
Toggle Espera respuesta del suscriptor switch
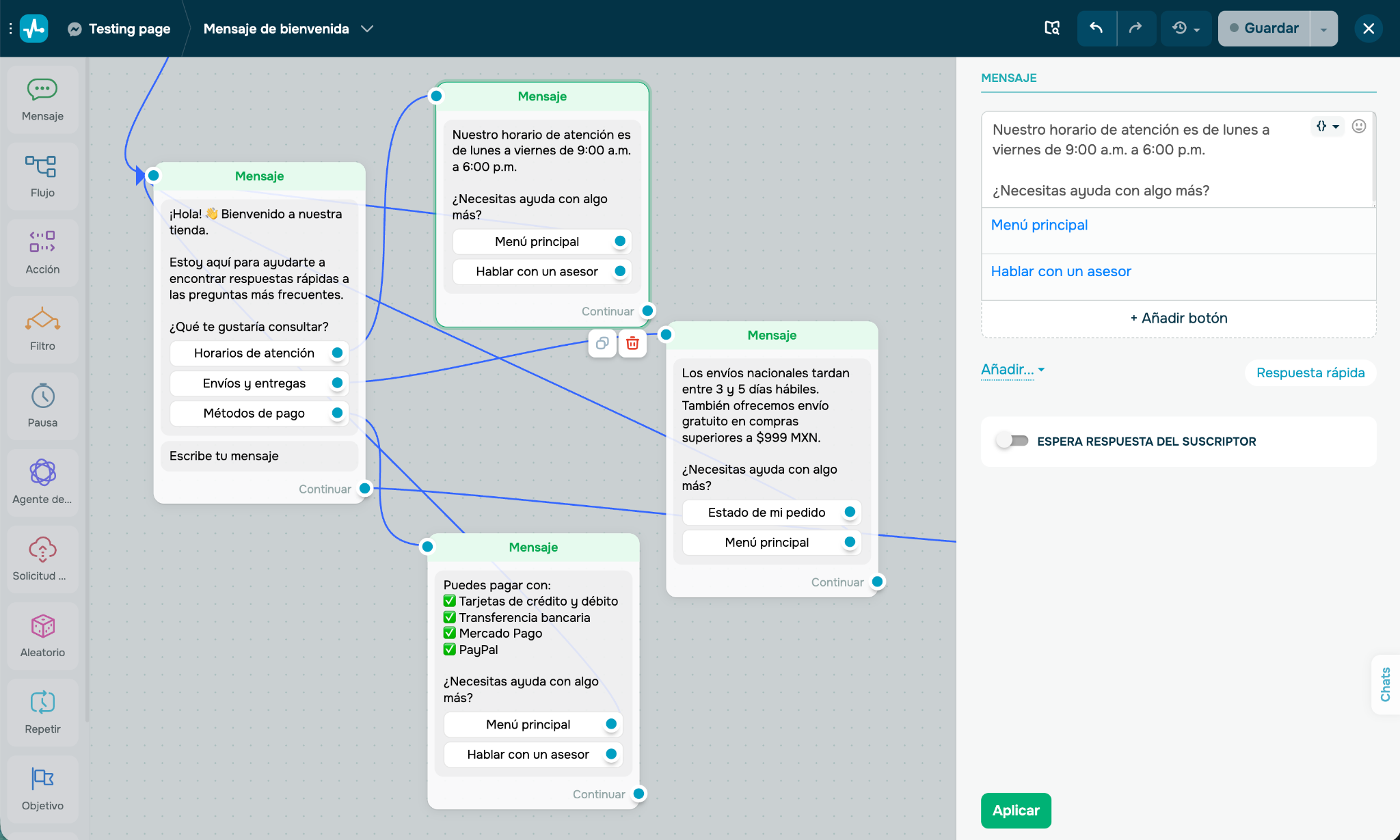pos(1012,441)
